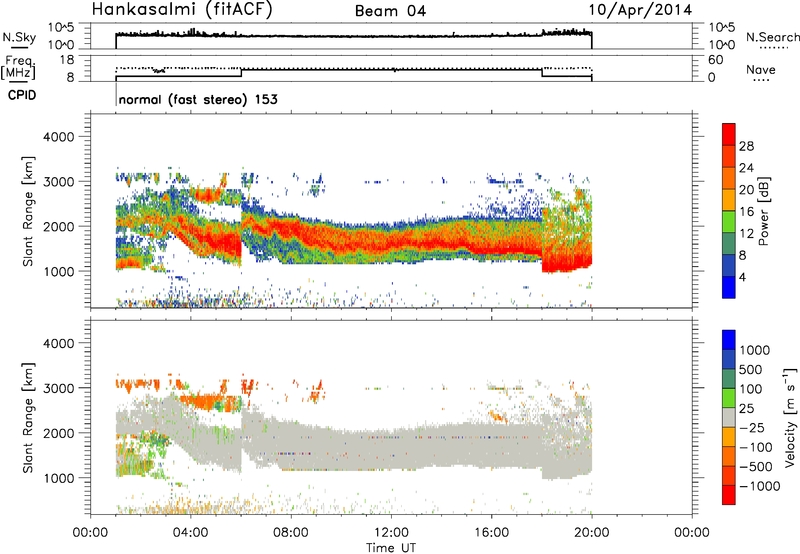Select the 24 value on Power colorbar
Screen dimensions: 800x554
point(746,168)
